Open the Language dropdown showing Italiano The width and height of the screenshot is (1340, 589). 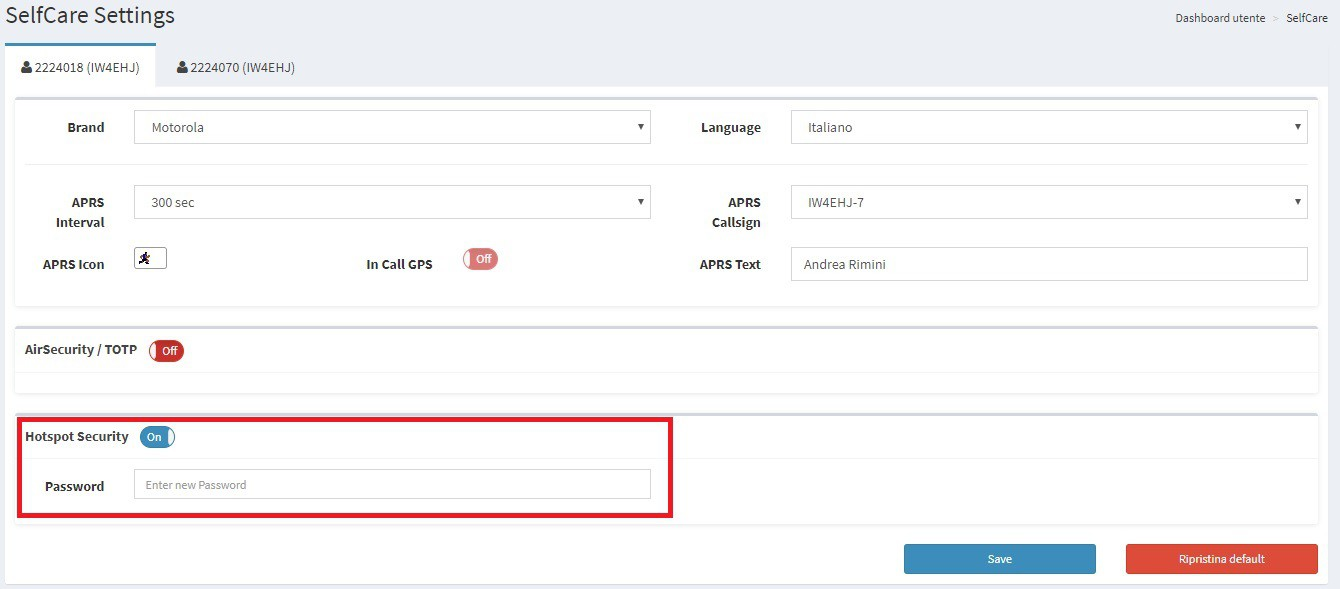pyautogui.click(x=1049, y=127)
